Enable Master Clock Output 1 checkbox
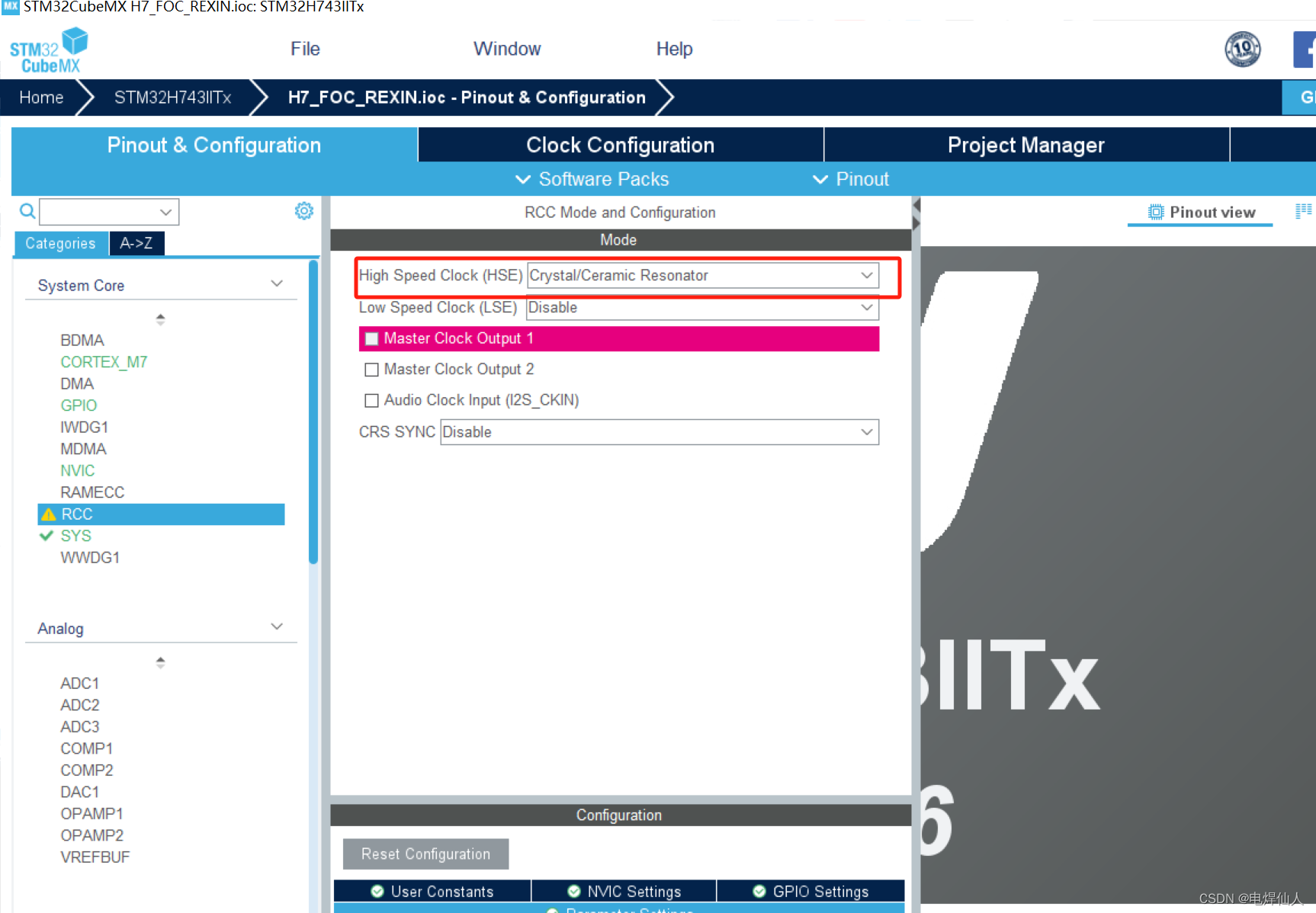 [372, 338]
